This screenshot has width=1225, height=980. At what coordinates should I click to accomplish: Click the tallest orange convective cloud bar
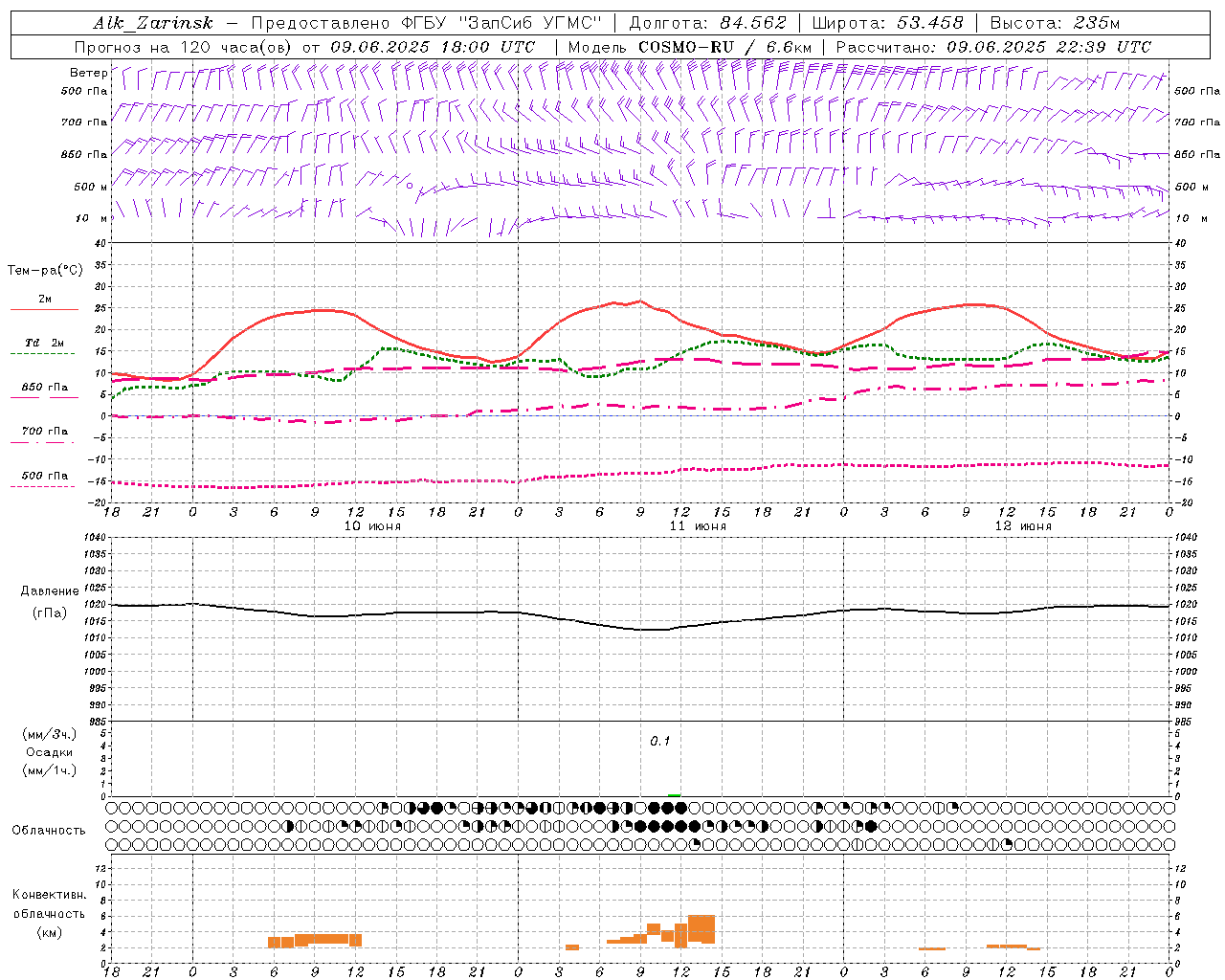[702, 929]
